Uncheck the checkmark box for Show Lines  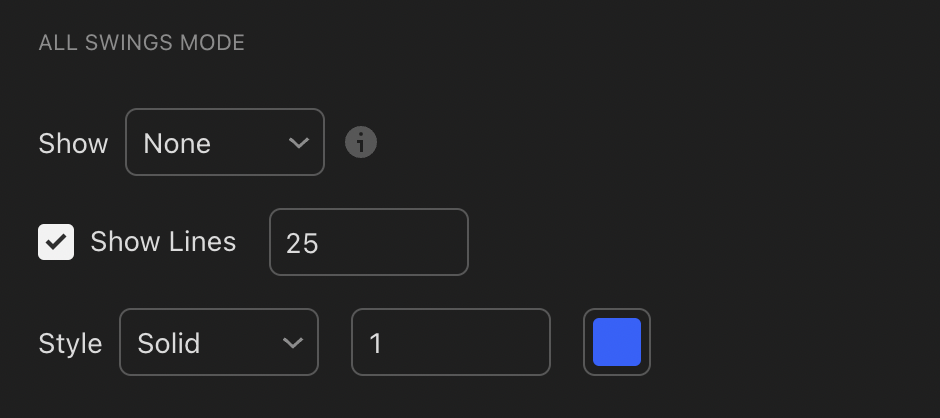coord(56,242)
